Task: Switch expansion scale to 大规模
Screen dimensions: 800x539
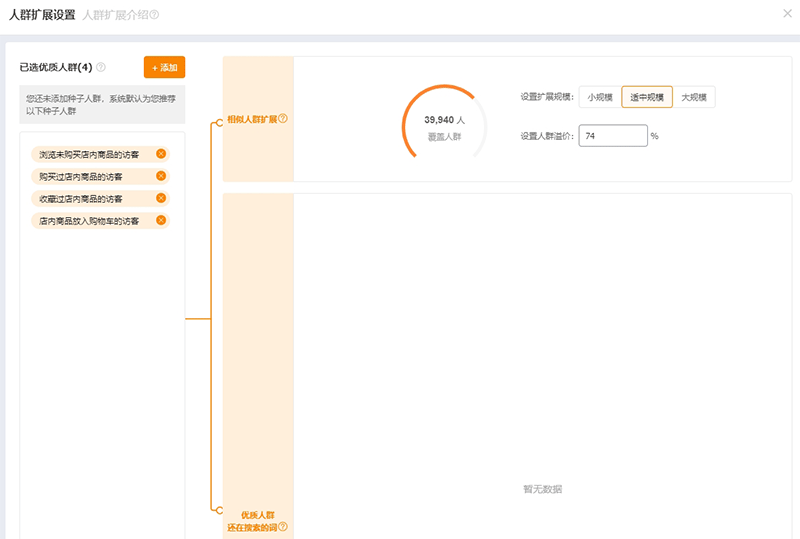Action: coord(694,97)
